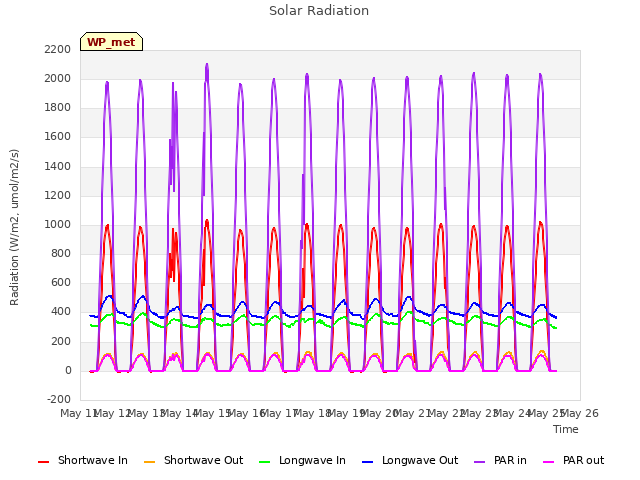This screenshot has width=640, height=480.
Task: Toggle the PAR in legend entry
Action: point(500,460)
